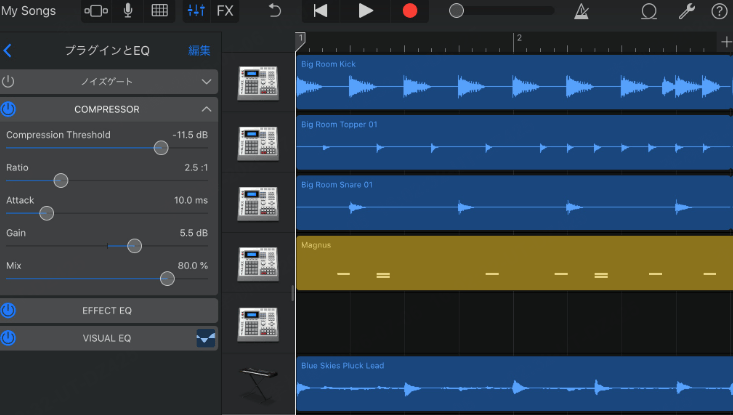This screenshot has width=733, height=415.
Task: Add song section with plus button
Action: pos(726,42)
